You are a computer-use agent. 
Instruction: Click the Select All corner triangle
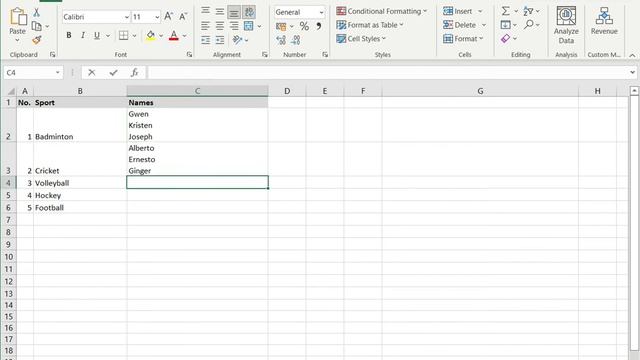pos(11,91)
